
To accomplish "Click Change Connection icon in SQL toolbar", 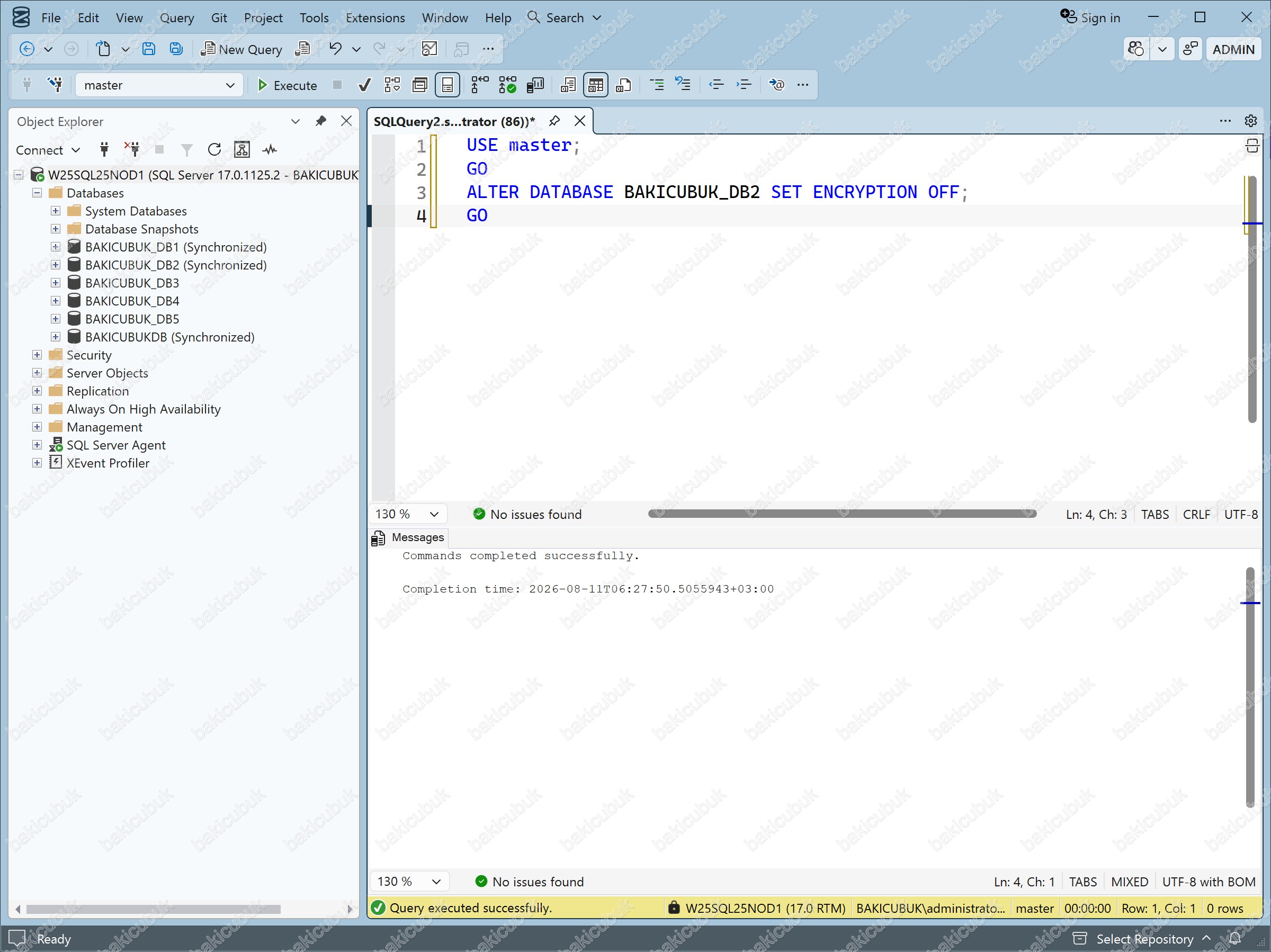I will 56,85.
